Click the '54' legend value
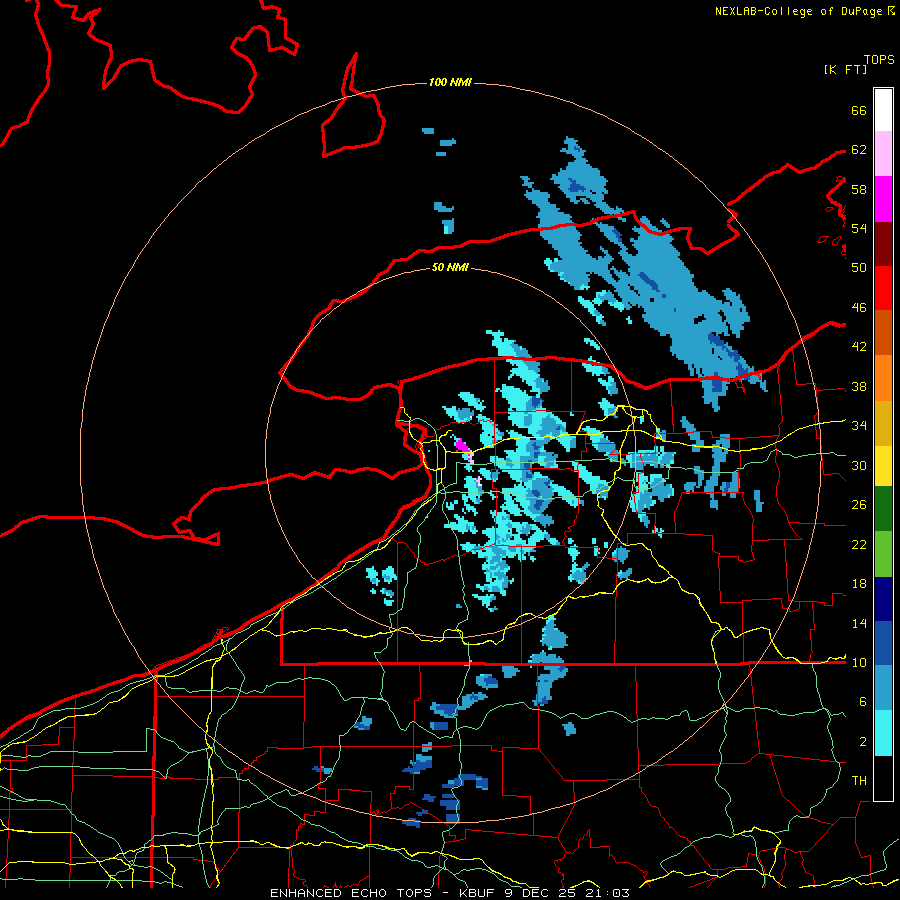This screenshot has width=900, height=900. click(859, 228)
